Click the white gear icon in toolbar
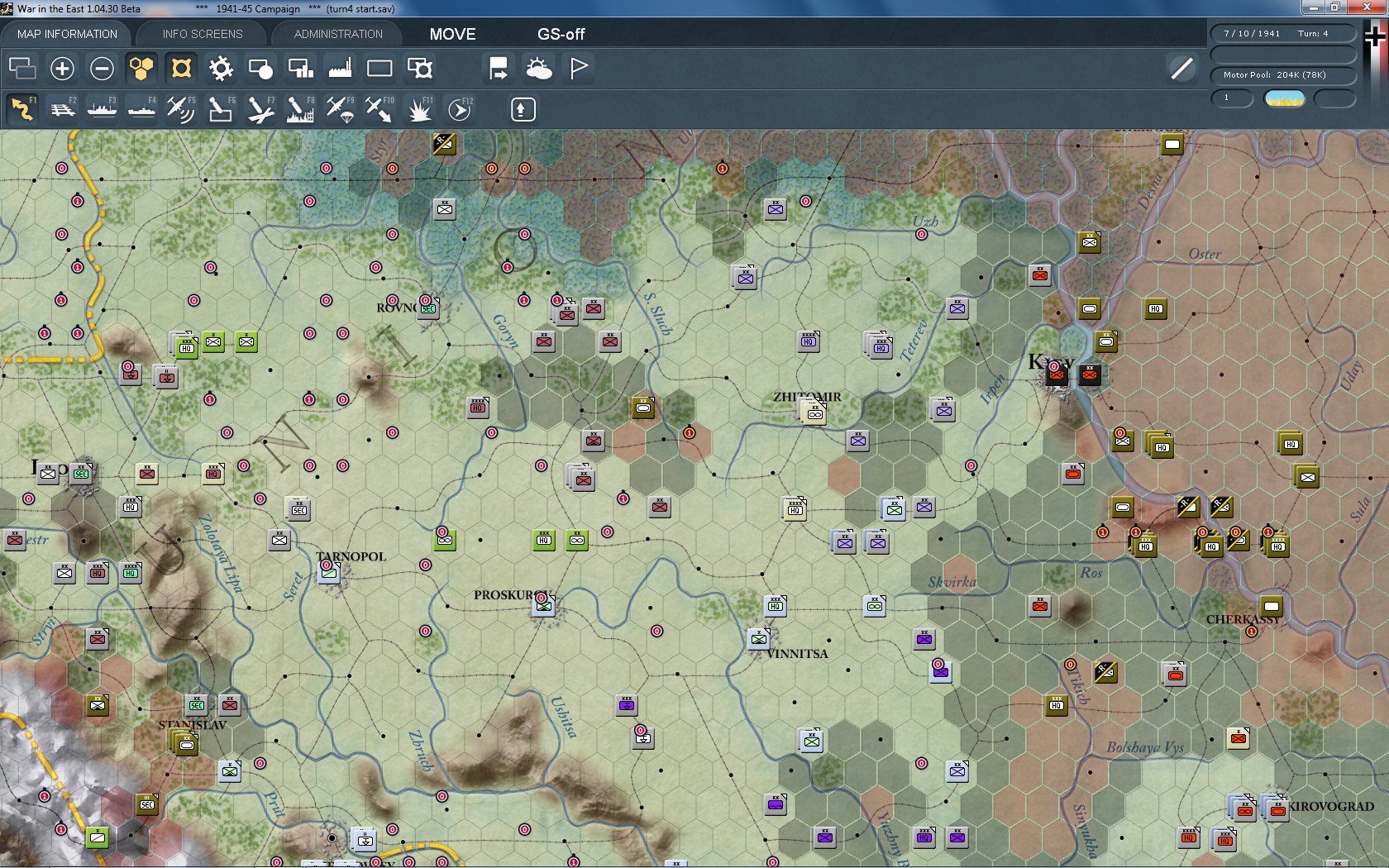This screenshot has width=1389, height=868. (x=221, y=68)
